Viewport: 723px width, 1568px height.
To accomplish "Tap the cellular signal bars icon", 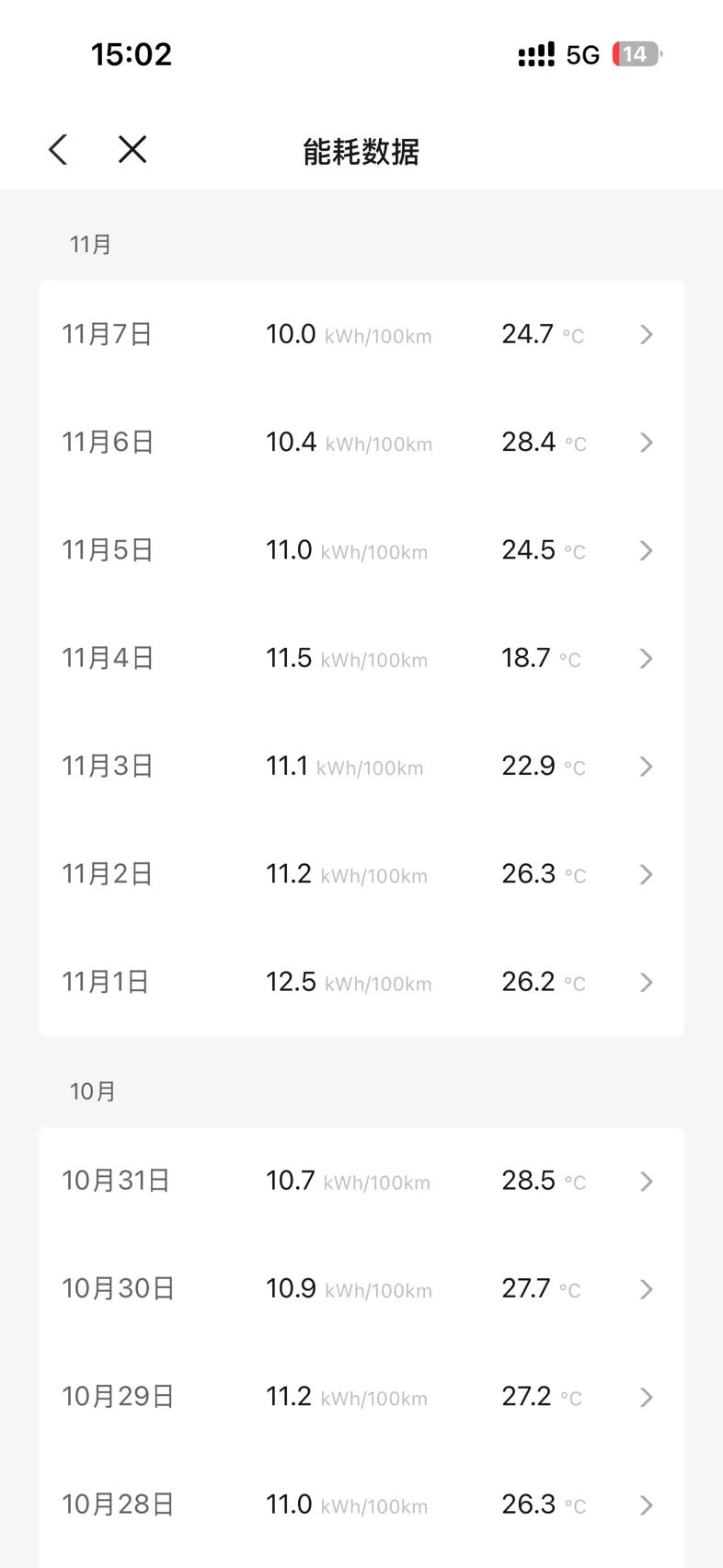I will 536,55.
